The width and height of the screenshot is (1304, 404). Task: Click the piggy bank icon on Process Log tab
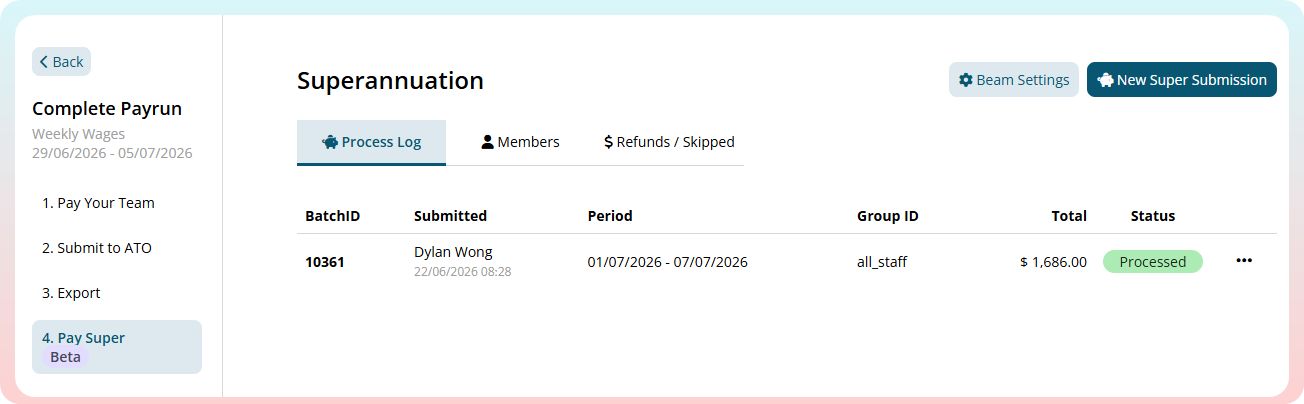(330, 142)
